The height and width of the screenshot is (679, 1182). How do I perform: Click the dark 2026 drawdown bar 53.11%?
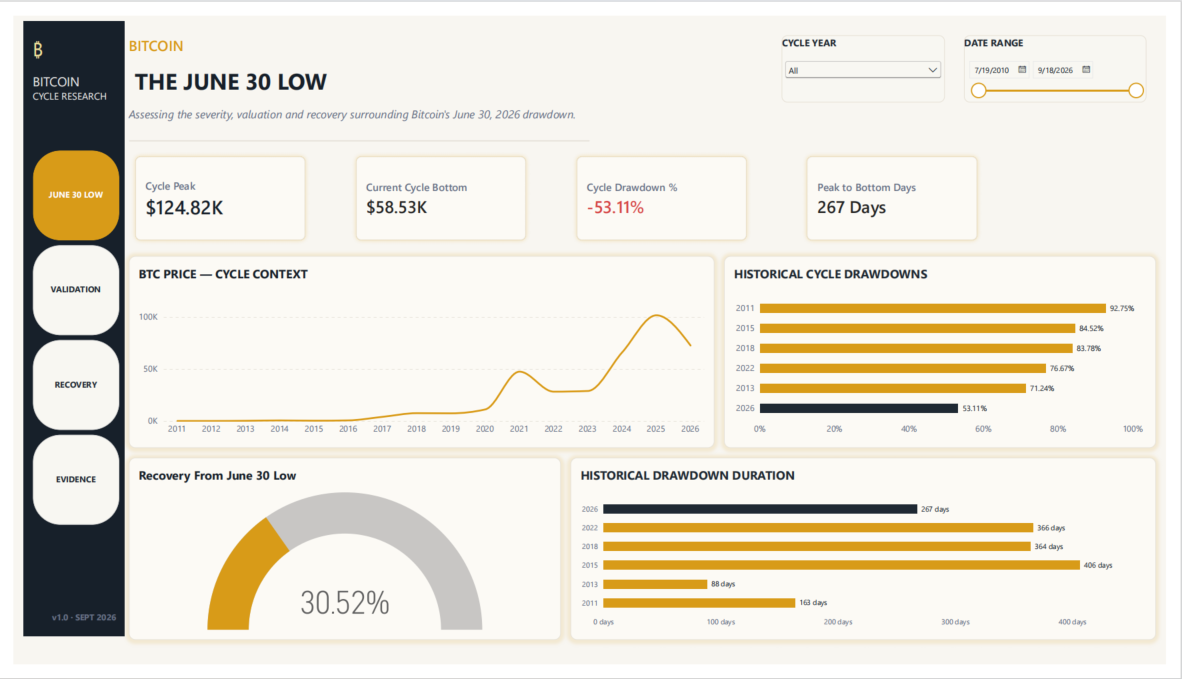coord(859,408)
